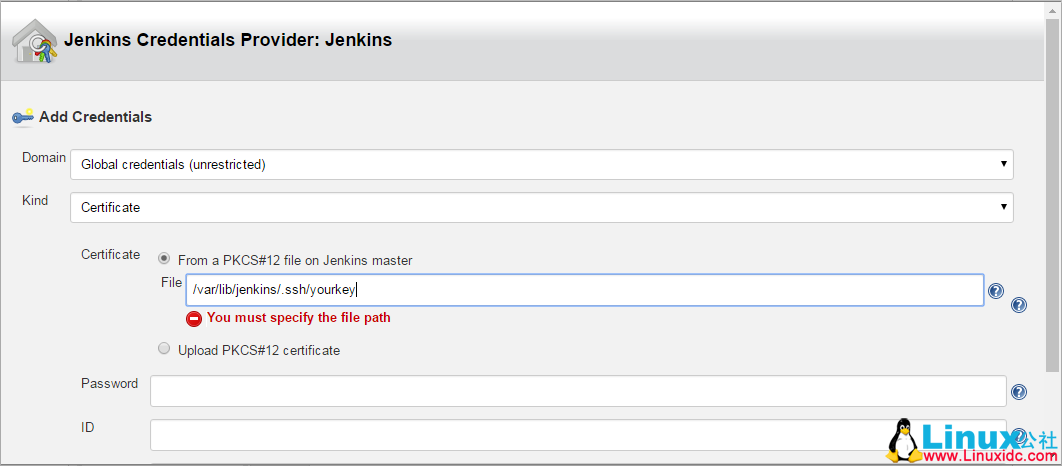Viewport: 1062px width, 466px height.
Task: Click the ID input field
Action: click(578, 435)
